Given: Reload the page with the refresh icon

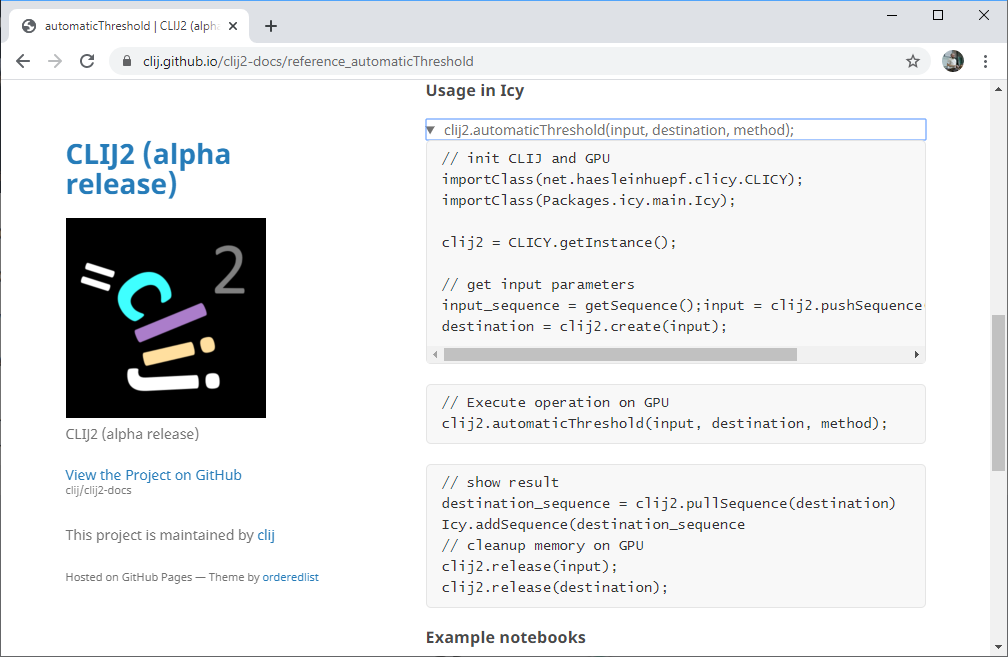Looking at the screenshot, I should click(x=87, y=61).
